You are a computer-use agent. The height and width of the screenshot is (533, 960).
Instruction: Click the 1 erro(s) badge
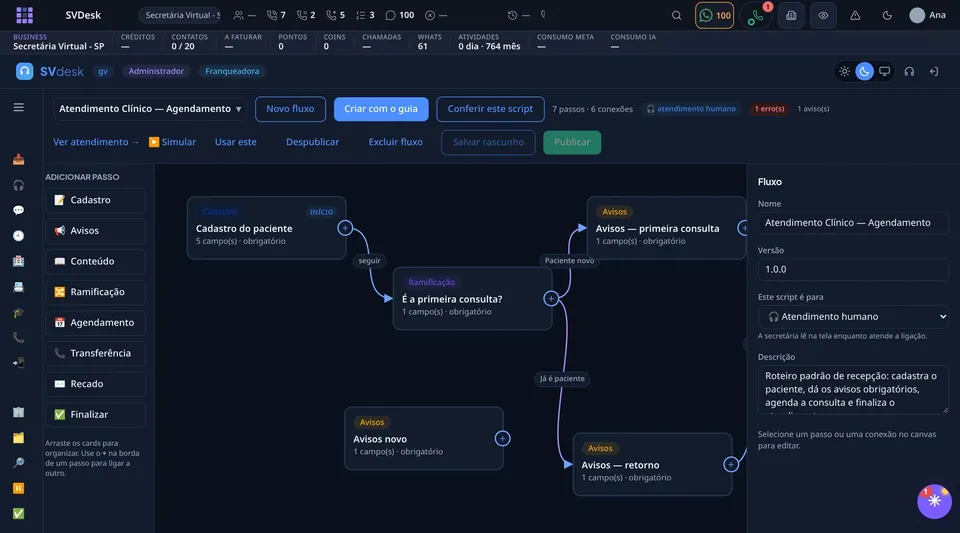click(769, 109)
